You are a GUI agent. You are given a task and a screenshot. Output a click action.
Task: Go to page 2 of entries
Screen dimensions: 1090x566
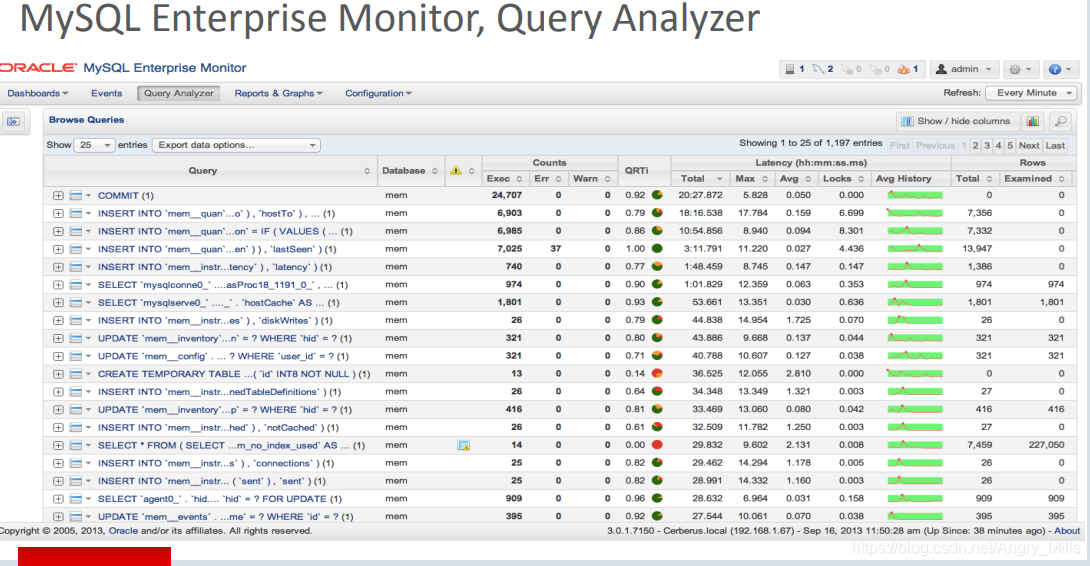tap(975, 145)
